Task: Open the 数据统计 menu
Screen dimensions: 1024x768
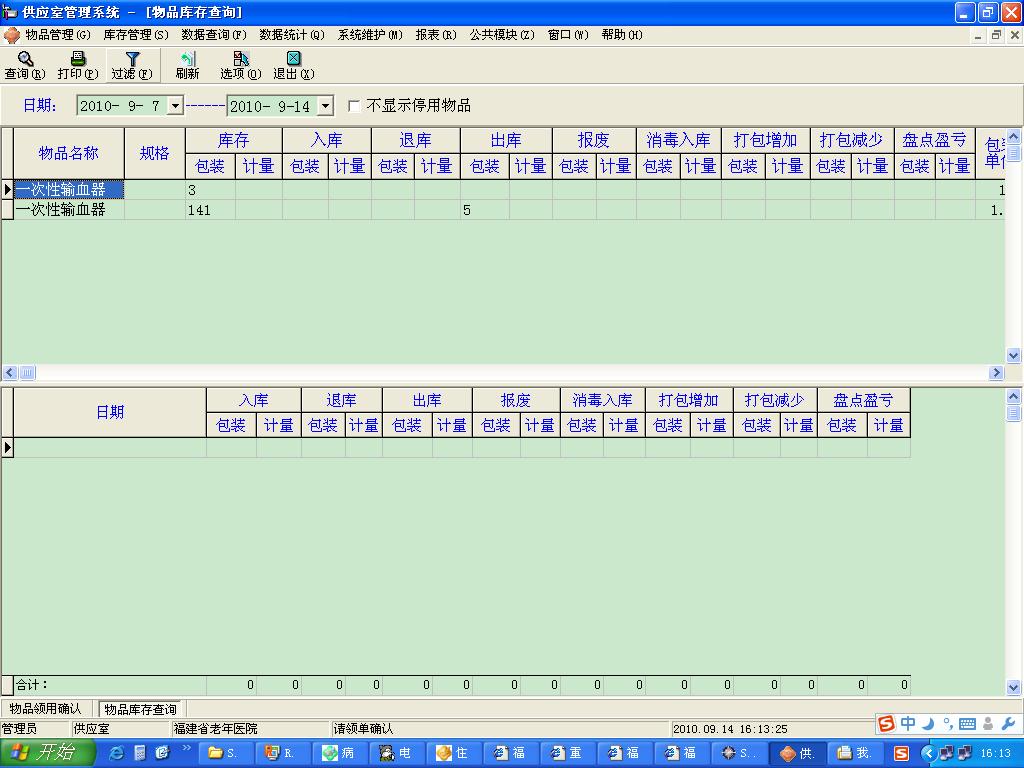Action: pyautogui.click(x=291, y=35)
